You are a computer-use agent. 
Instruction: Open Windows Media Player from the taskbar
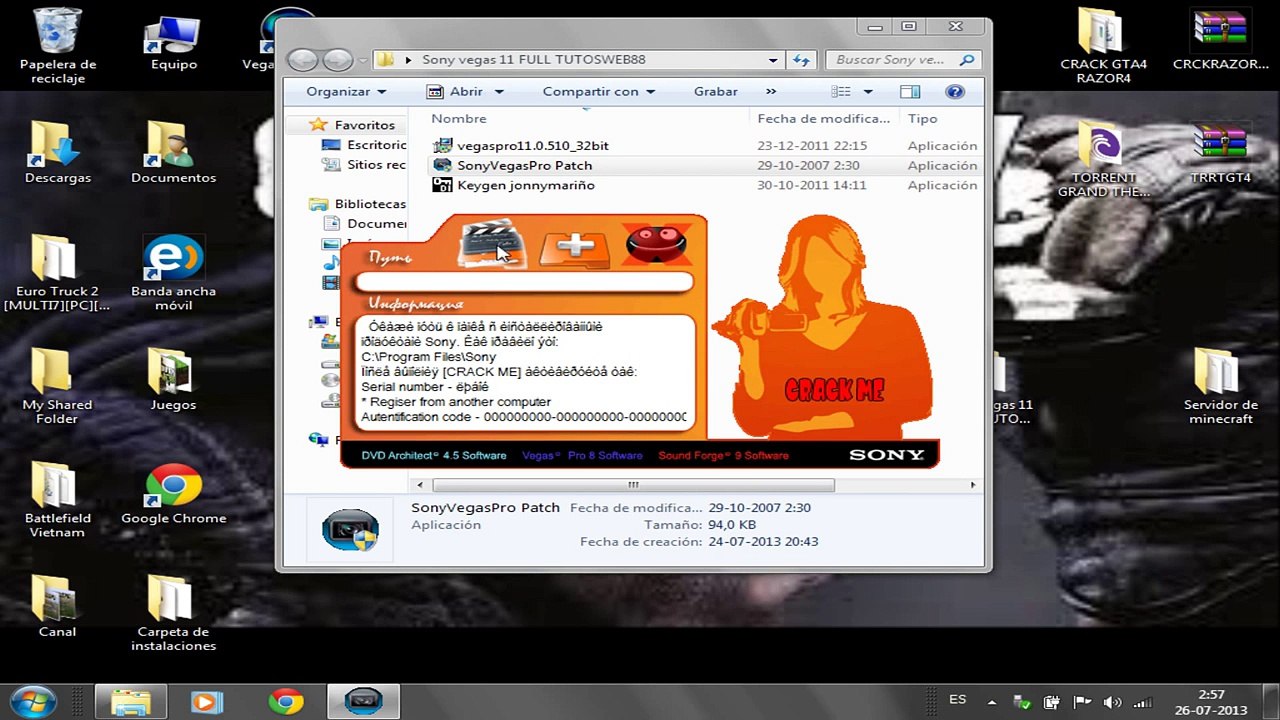pos(207,702)
